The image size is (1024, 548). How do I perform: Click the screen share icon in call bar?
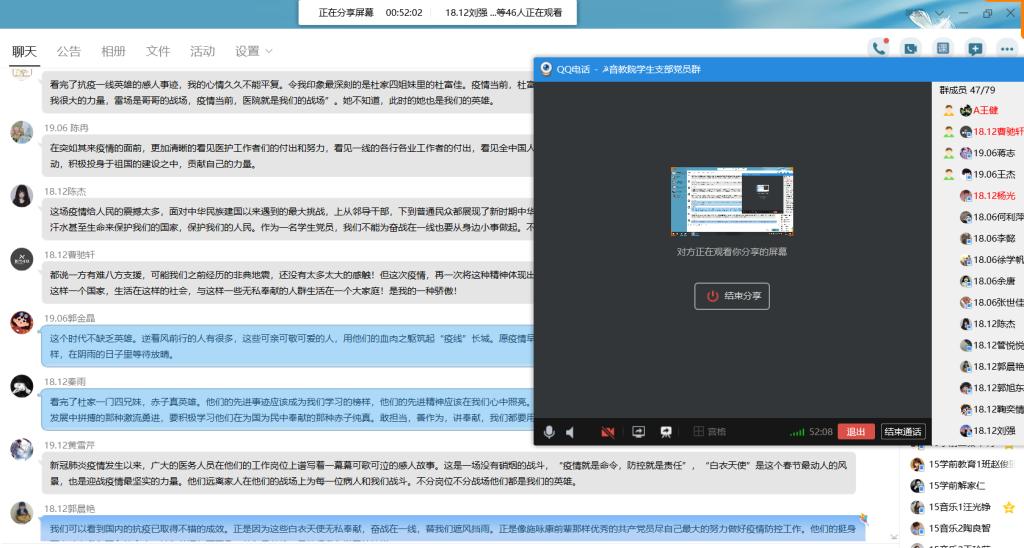pyautogui.click(x=638, y=432)
